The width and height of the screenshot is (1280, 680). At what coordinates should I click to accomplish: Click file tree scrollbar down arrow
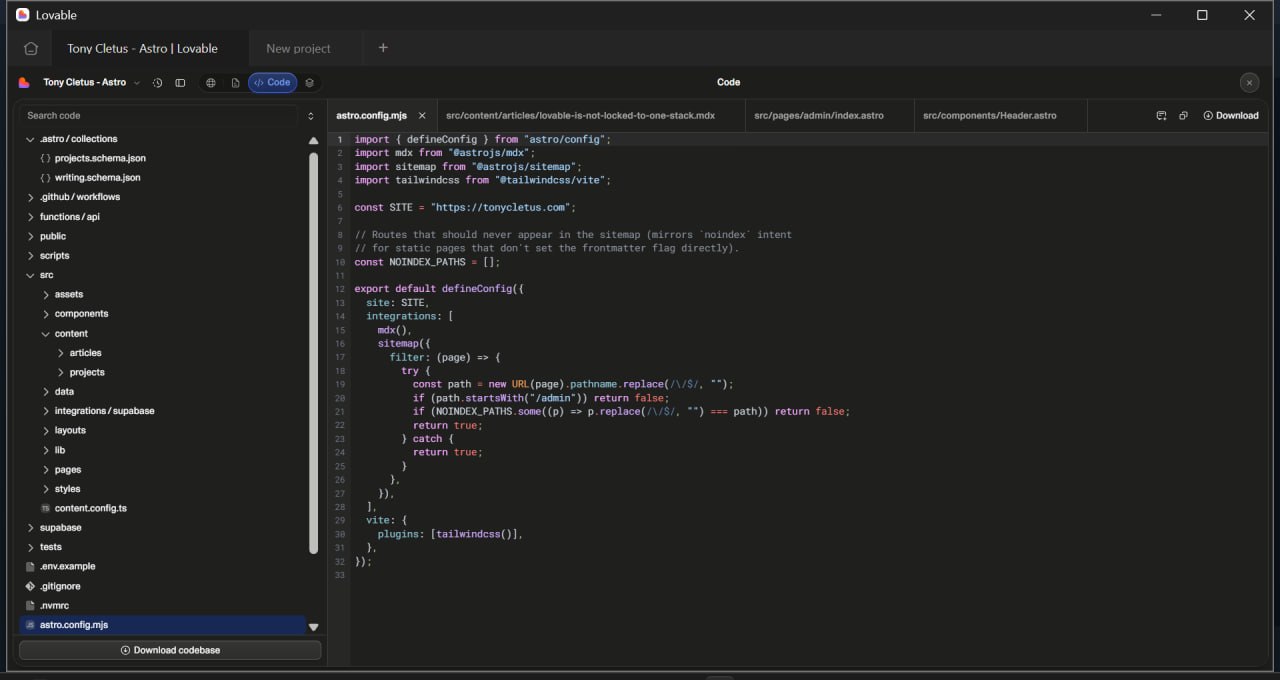point(313,627)
